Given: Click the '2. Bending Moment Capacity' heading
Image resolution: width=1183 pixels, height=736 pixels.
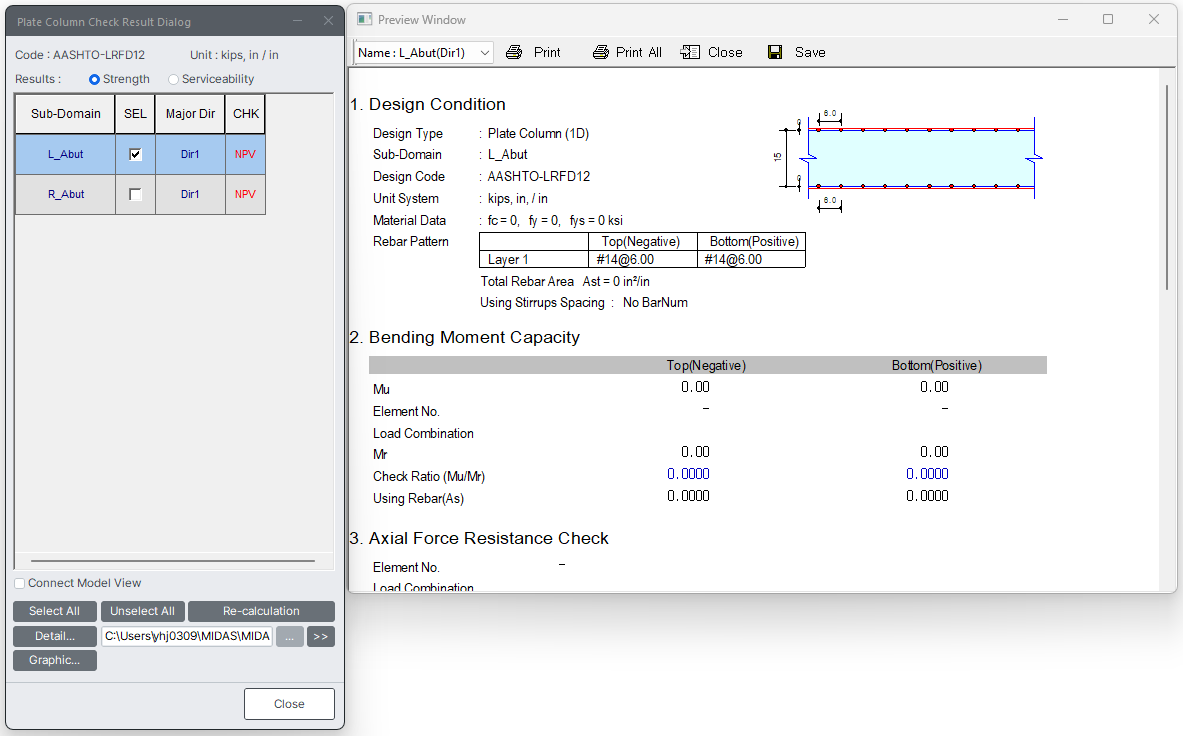Looking at the screenshot, I should 465,337.
